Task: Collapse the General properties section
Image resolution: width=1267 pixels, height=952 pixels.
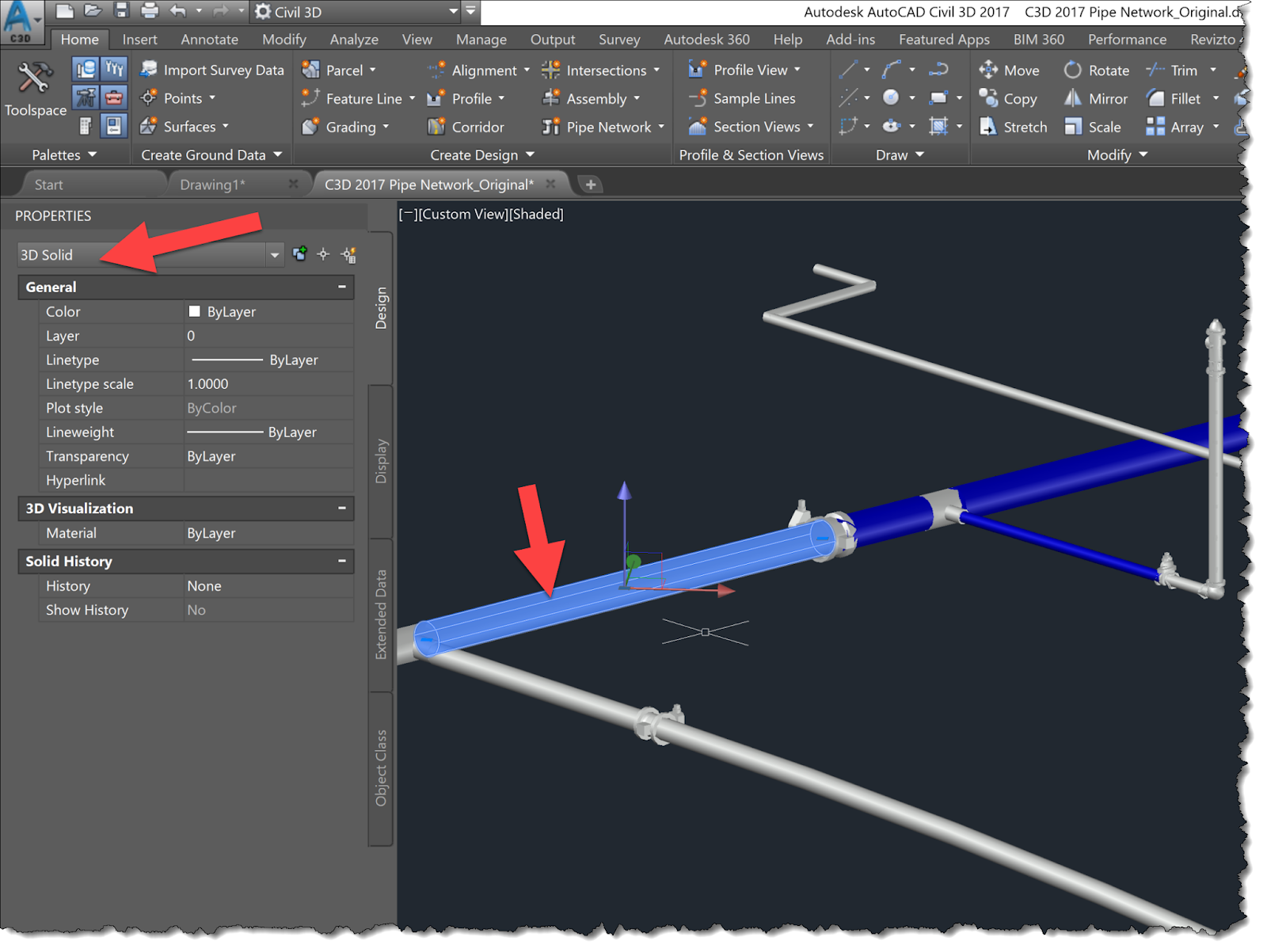Action: (342, 287)
